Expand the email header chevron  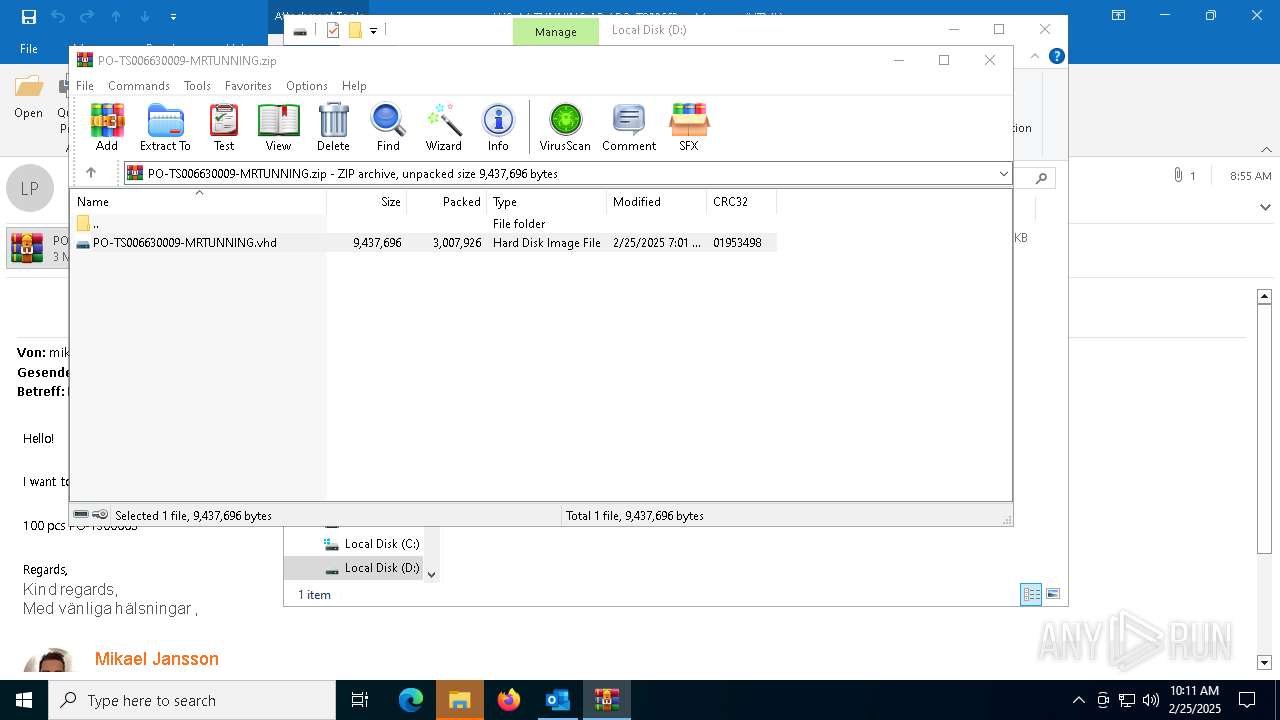1265,207
